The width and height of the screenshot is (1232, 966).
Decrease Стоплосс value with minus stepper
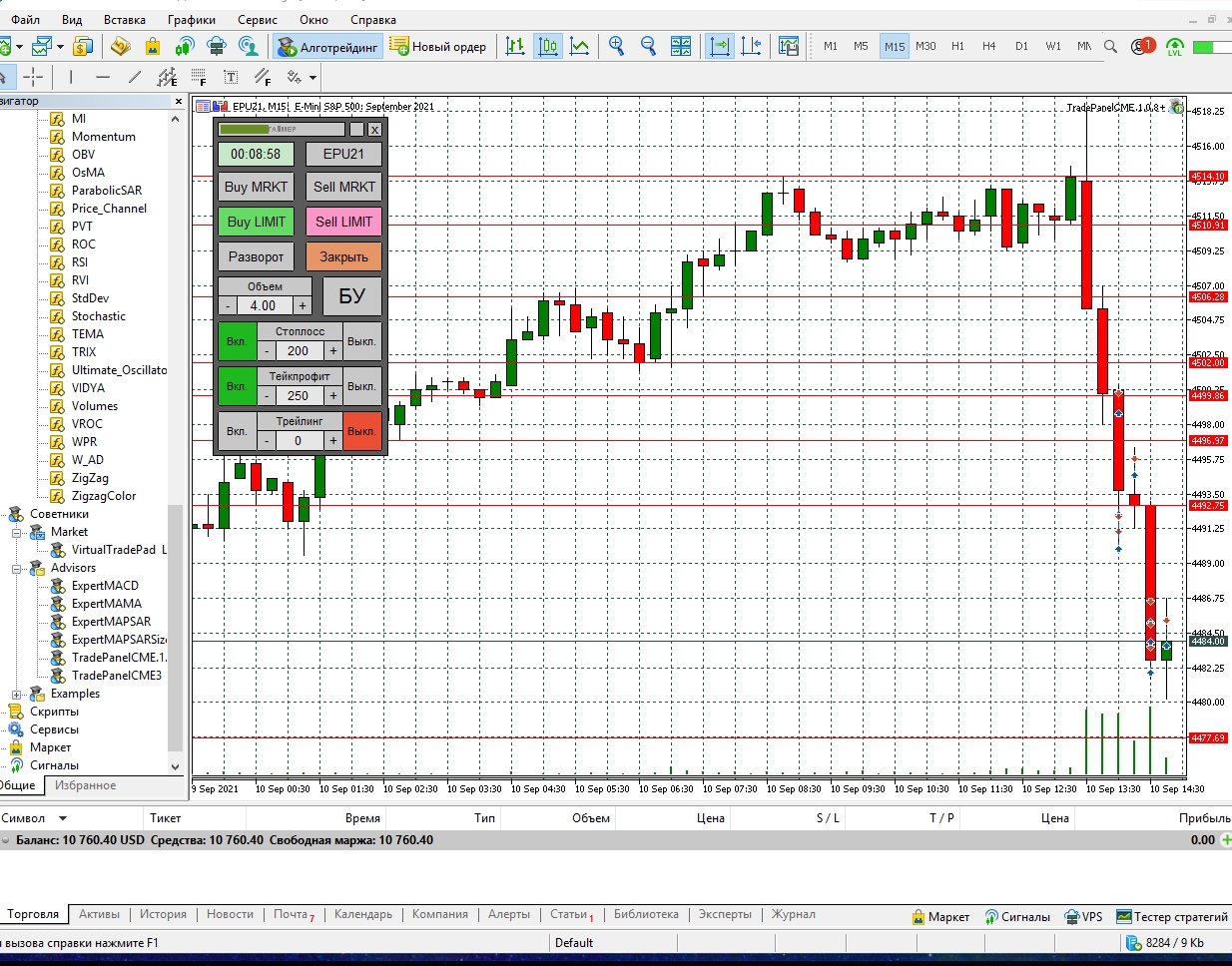(267, 351)
